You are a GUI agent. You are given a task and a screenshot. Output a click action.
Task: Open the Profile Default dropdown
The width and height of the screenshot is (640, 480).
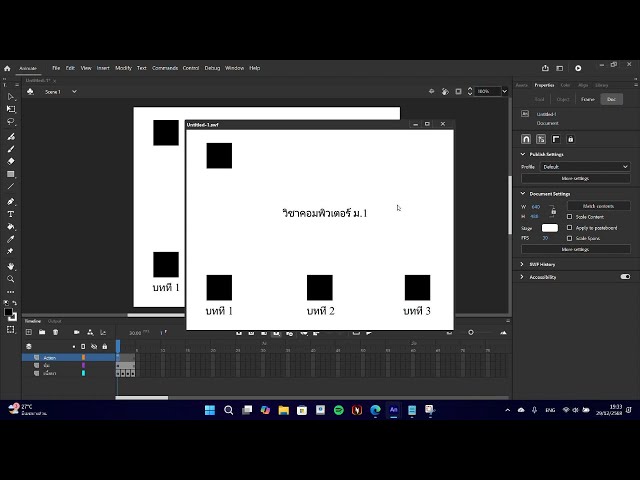[x=585, y=167]
